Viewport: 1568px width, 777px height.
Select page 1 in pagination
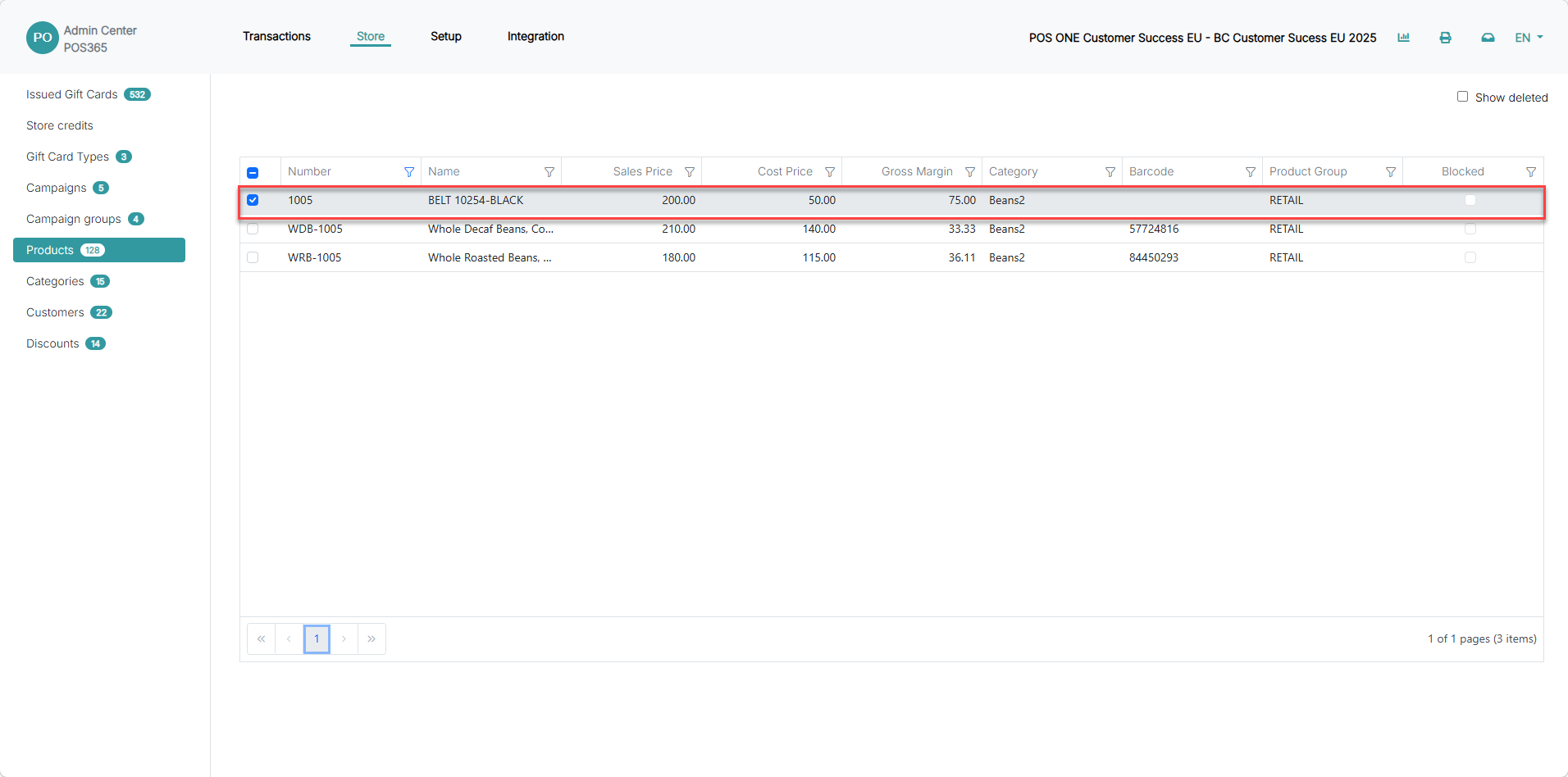[x=317, y=638]
